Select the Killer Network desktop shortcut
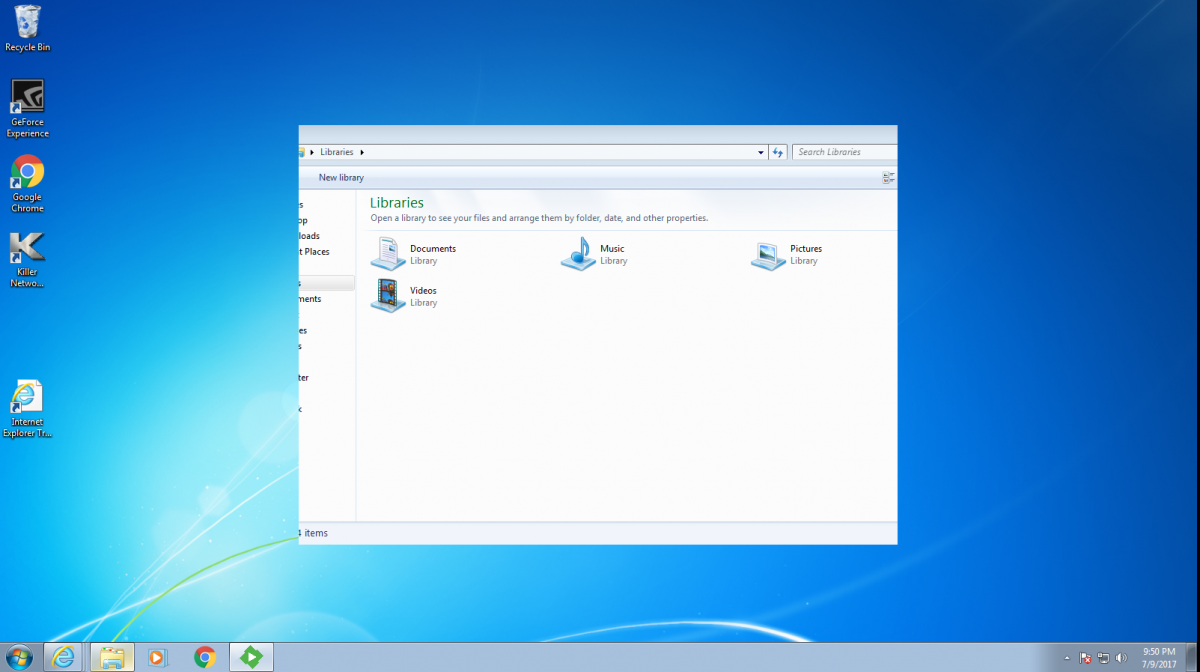Viewport: 1200px width, 672px height. 28,259
